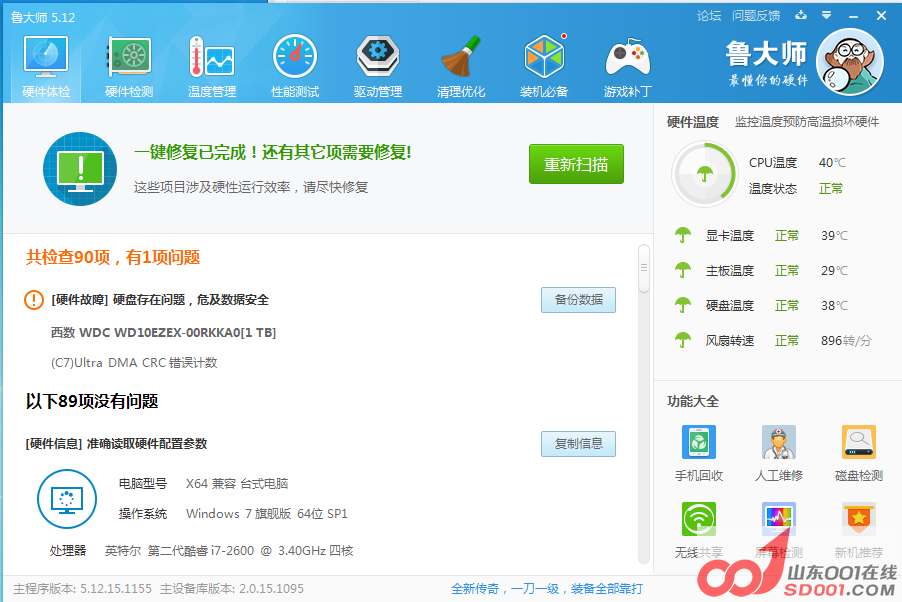Viewport: 902px width, 602px height.
Task: Switch to 硬件检测 hardware detection tab
Action: (x=129, y=66)
